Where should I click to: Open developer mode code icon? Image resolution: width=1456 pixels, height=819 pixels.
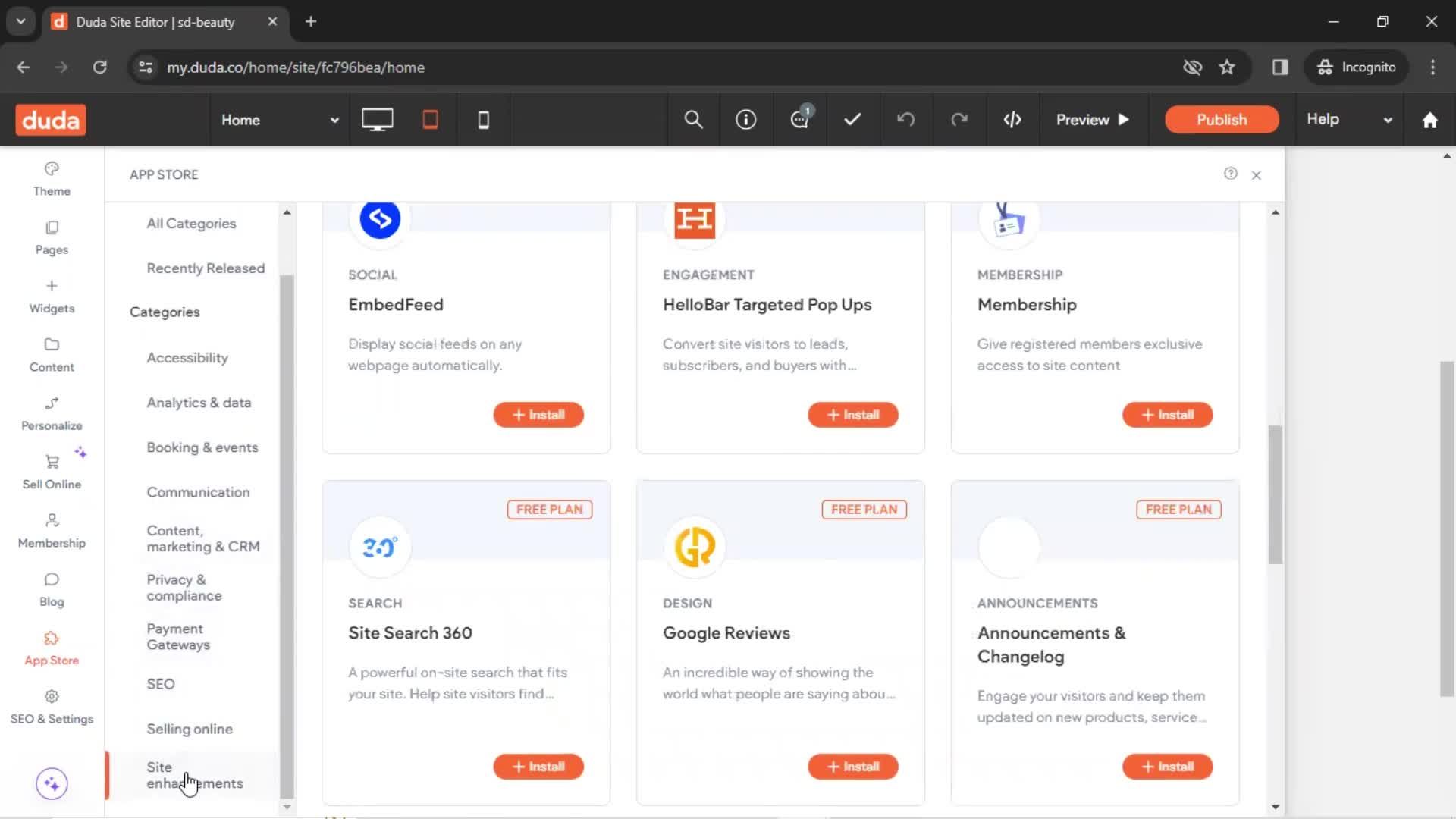(1012, 120)
